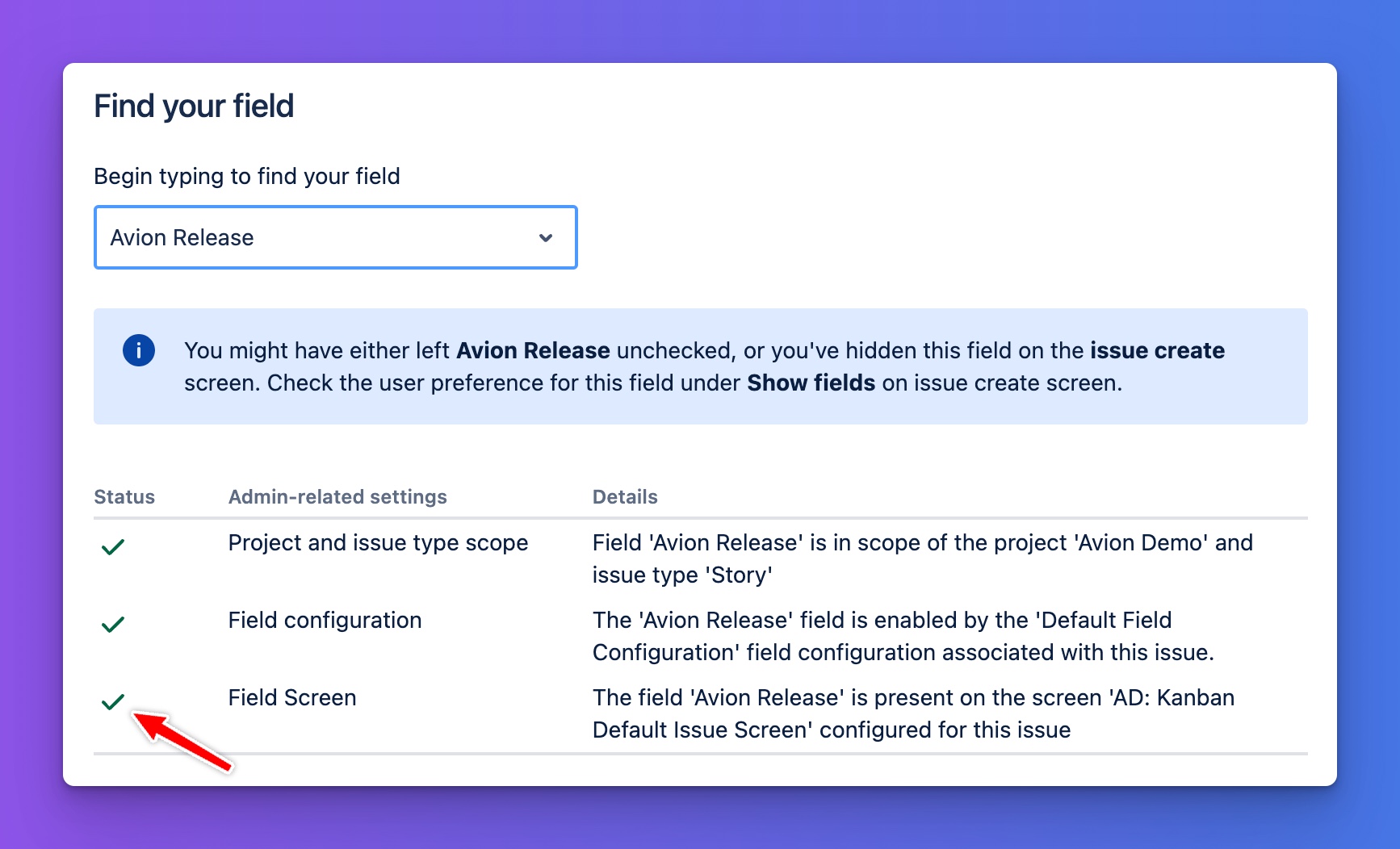The width and height of the screenshot is (1400, 849).
Task: Click the Field Screen status checkmark
Action: point(113,702)
